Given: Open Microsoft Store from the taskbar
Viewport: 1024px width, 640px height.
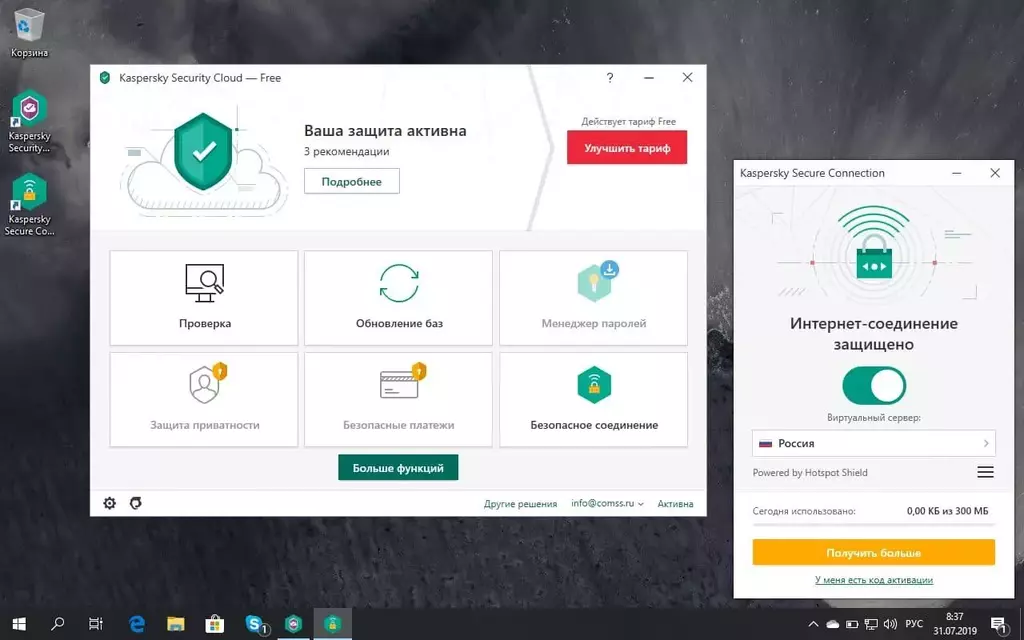Looking at the screenshot, I should (x=215, y=624).
